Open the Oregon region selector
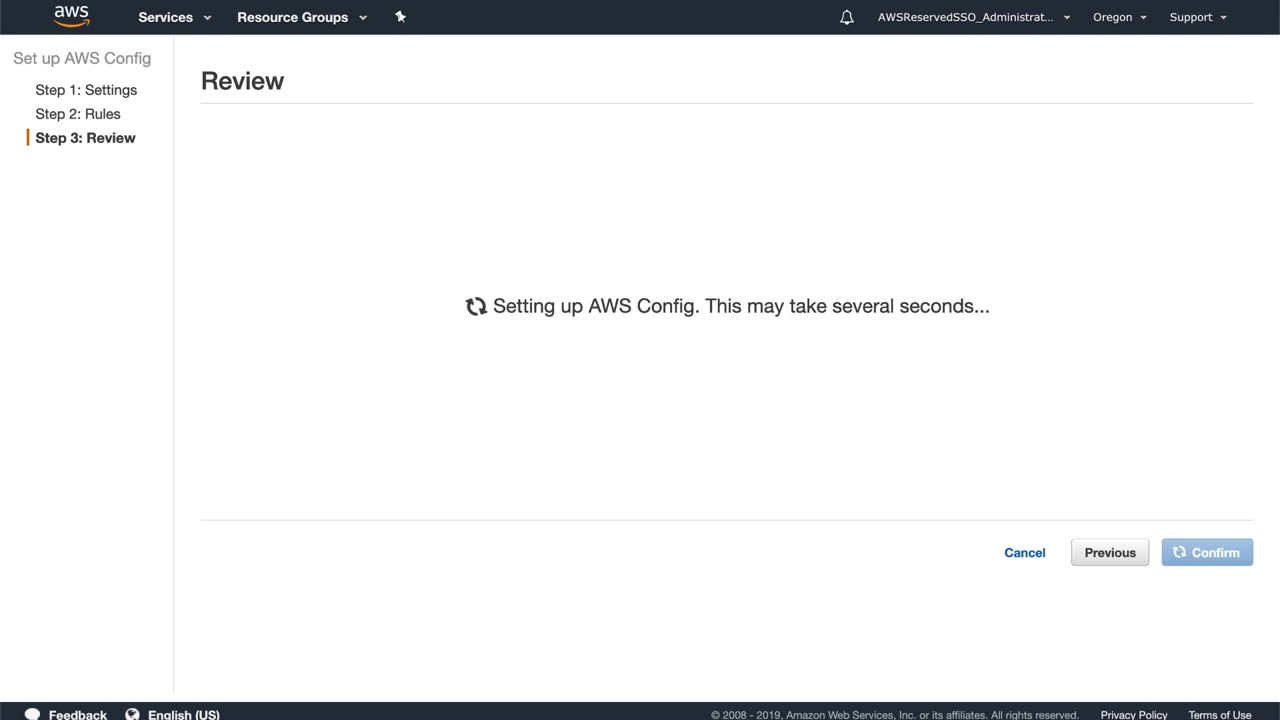 [1119, 17]
